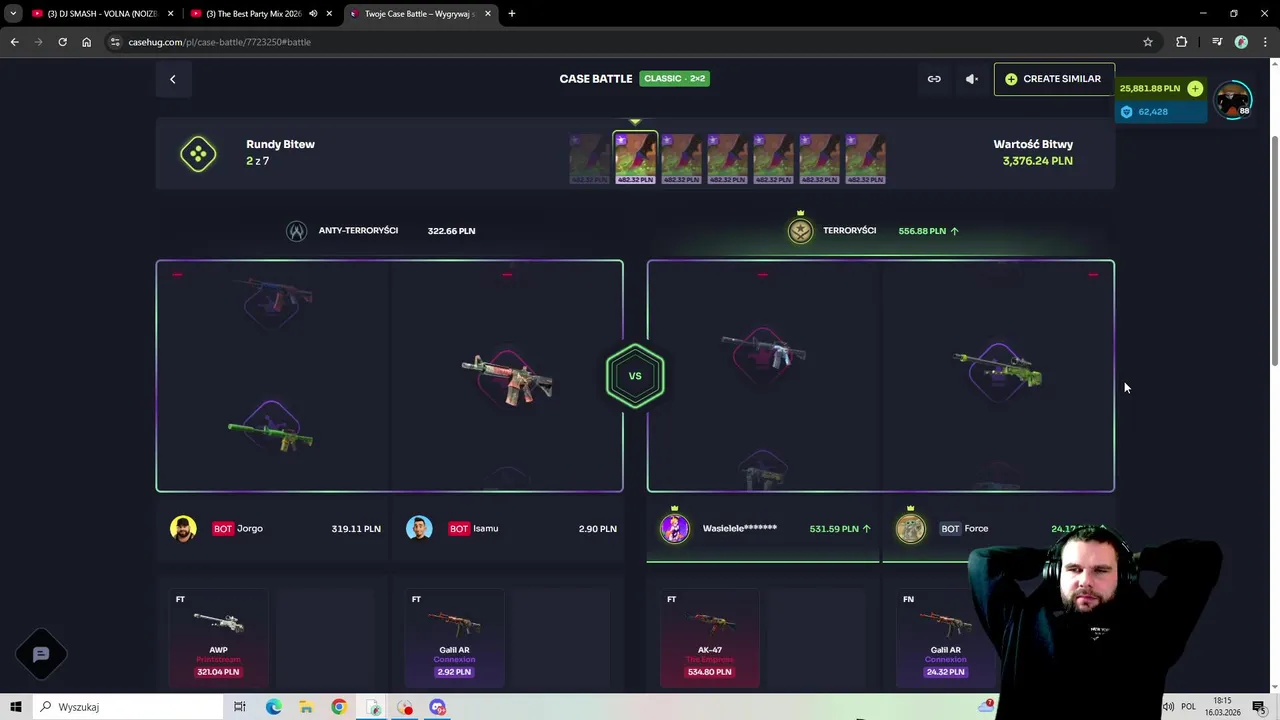Open bot Force's avatar
The height and width of the screenshot is (720, 1280).
pos(910,528)
